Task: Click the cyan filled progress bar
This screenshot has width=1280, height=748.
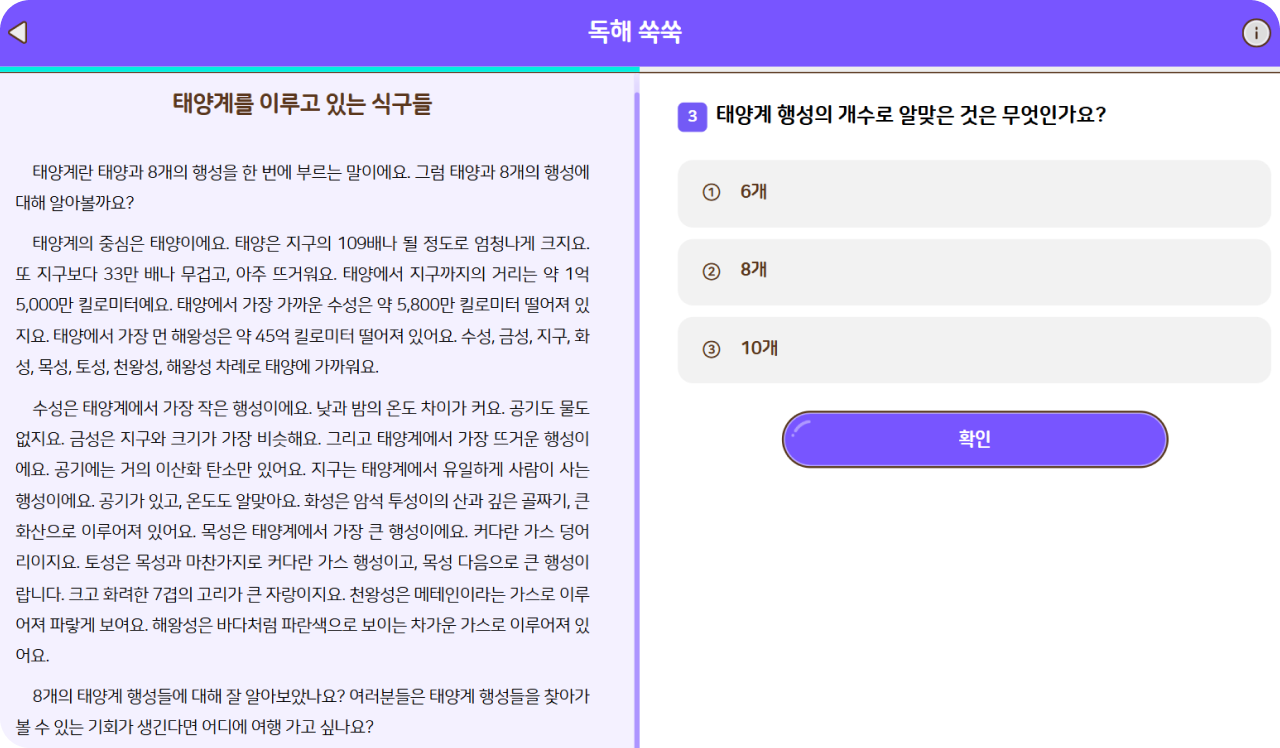Action: 320,69
